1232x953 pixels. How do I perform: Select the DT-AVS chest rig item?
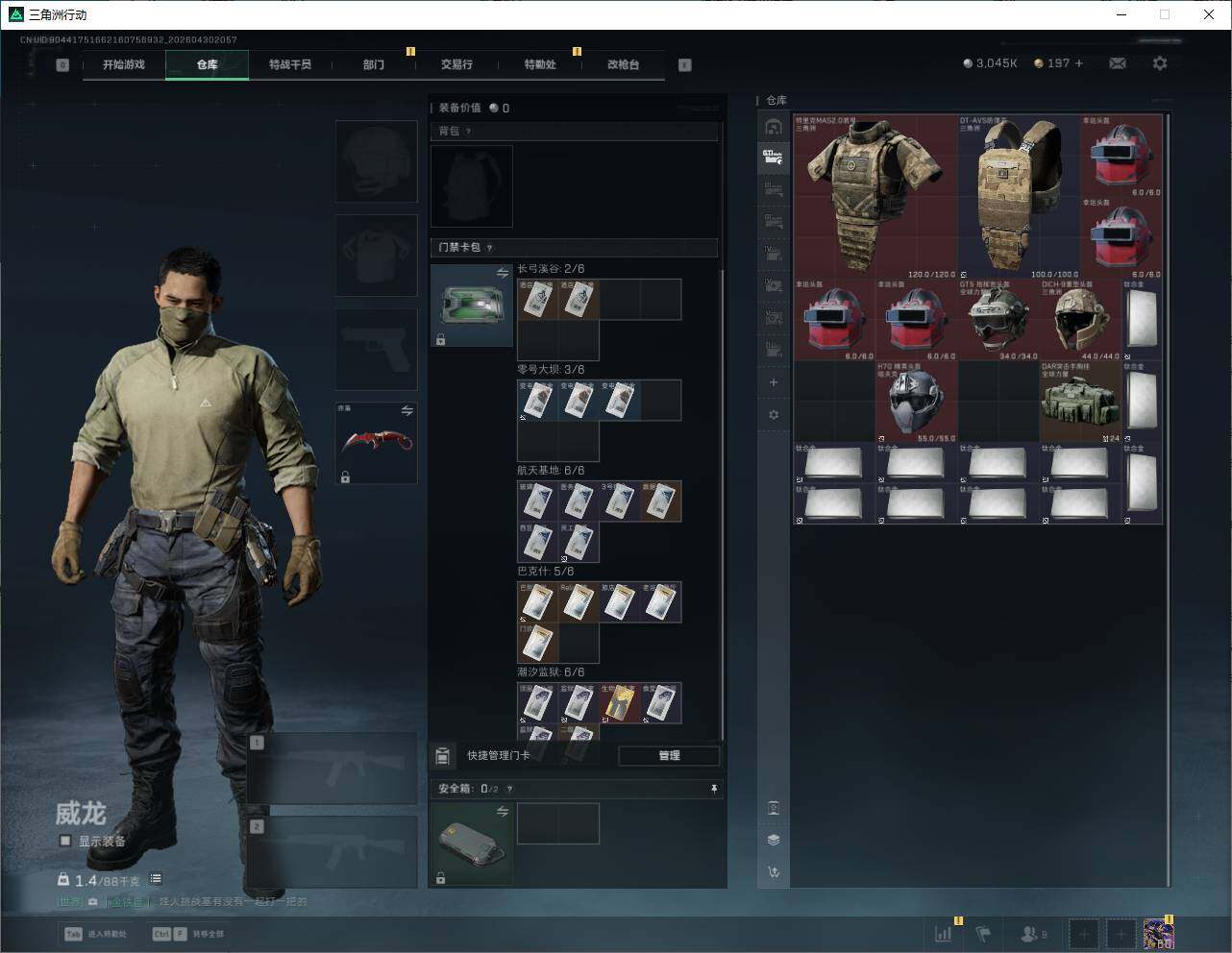[1019, 197]
